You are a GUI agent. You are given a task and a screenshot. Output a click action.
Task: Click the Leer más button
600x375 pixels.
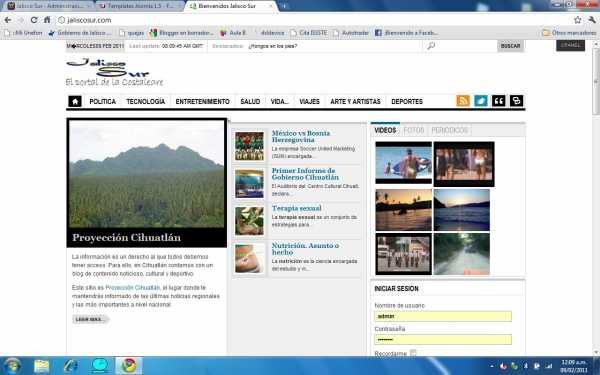point(90,319)
